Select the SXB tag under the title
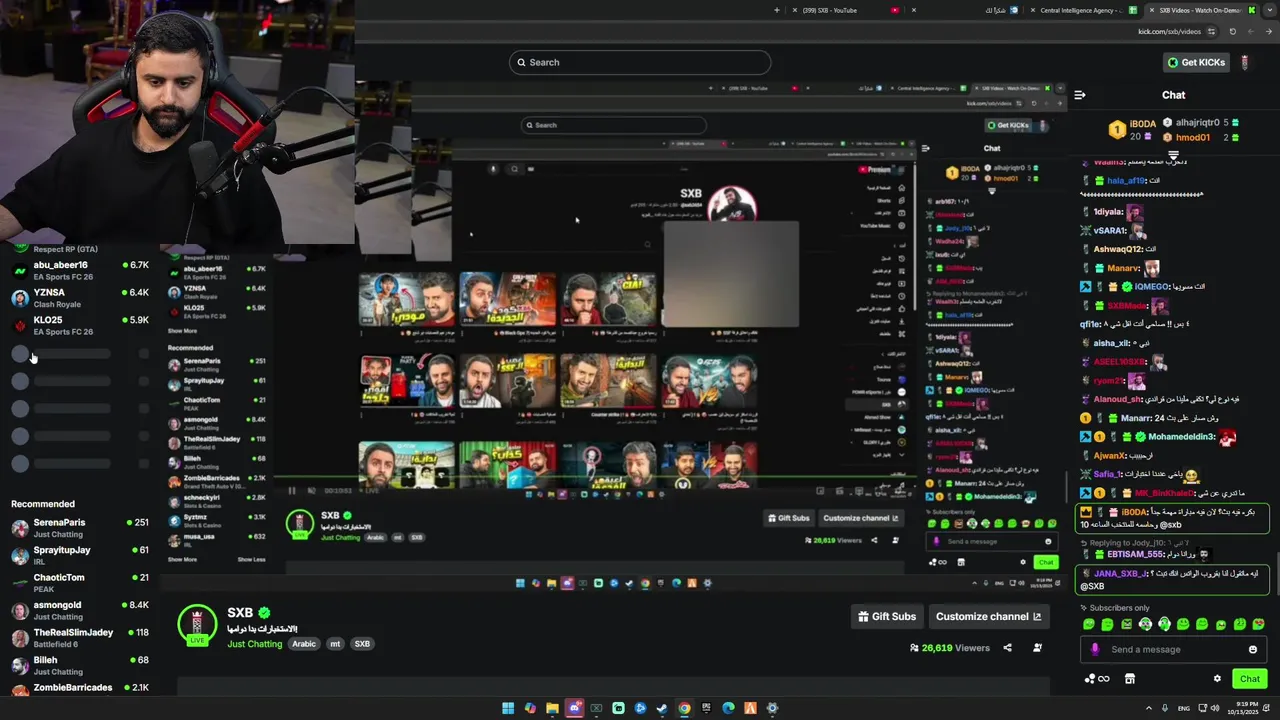 [x=362, y=644]
